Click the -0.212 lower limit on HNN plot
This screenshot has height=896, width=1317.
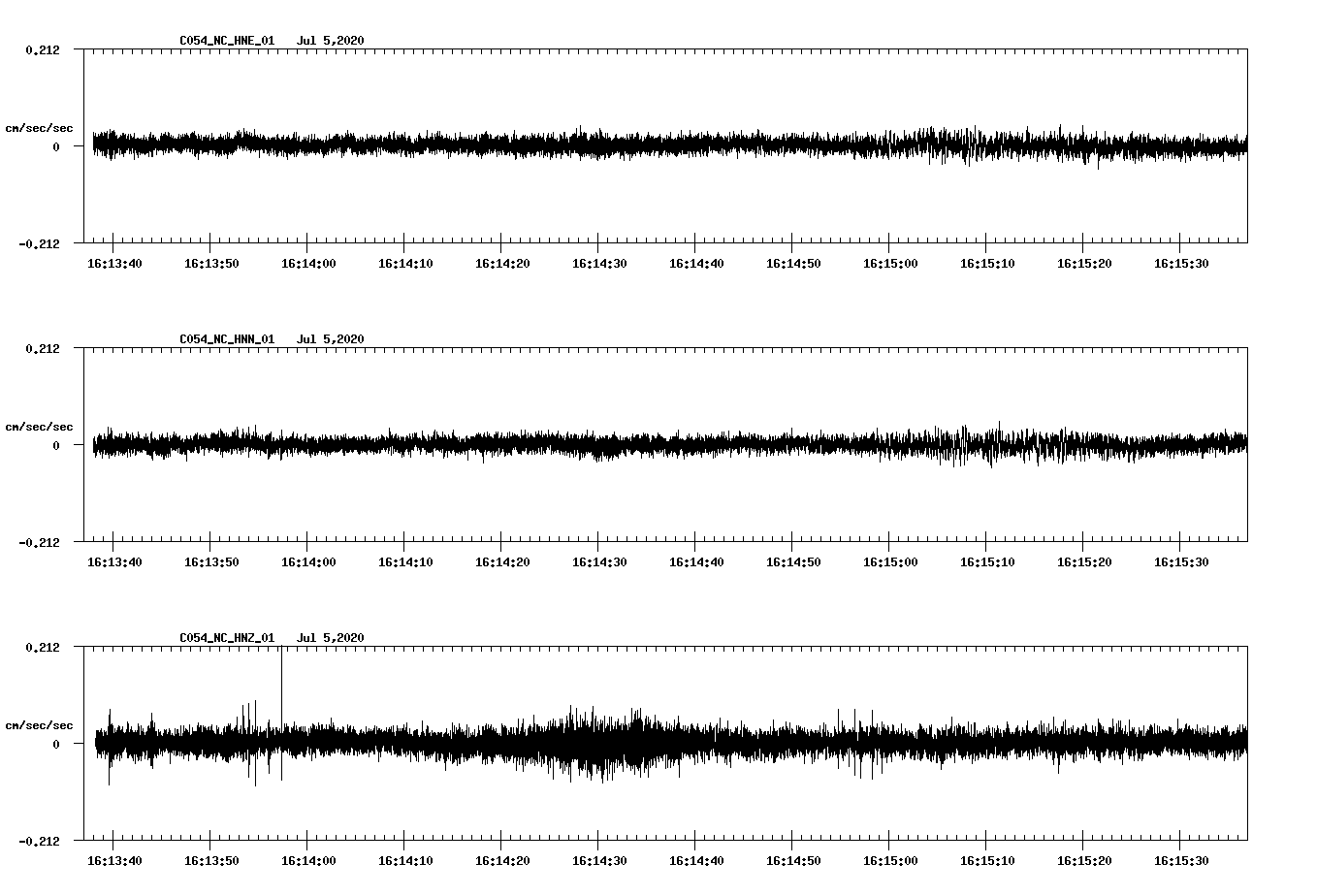(39, 542)
